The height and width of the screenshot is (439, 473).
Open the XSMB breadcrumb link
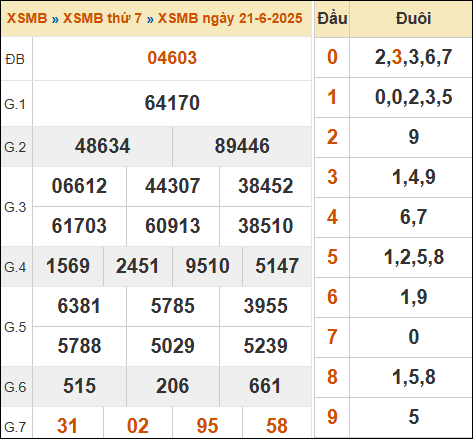pos(27,18)
